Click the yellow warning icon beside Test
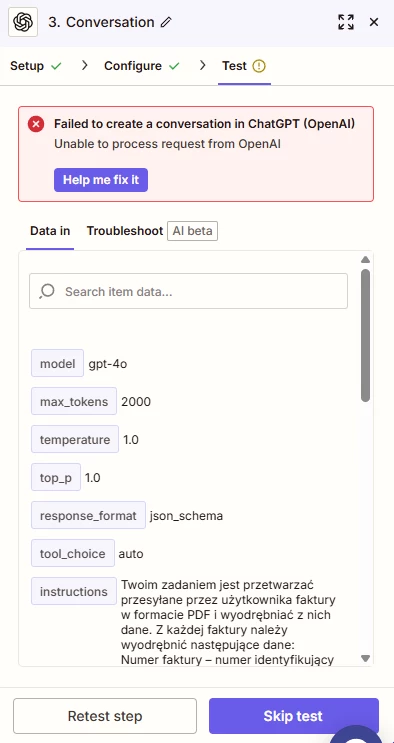This screenshot has width=394, height=743. (x=259, y=66)
